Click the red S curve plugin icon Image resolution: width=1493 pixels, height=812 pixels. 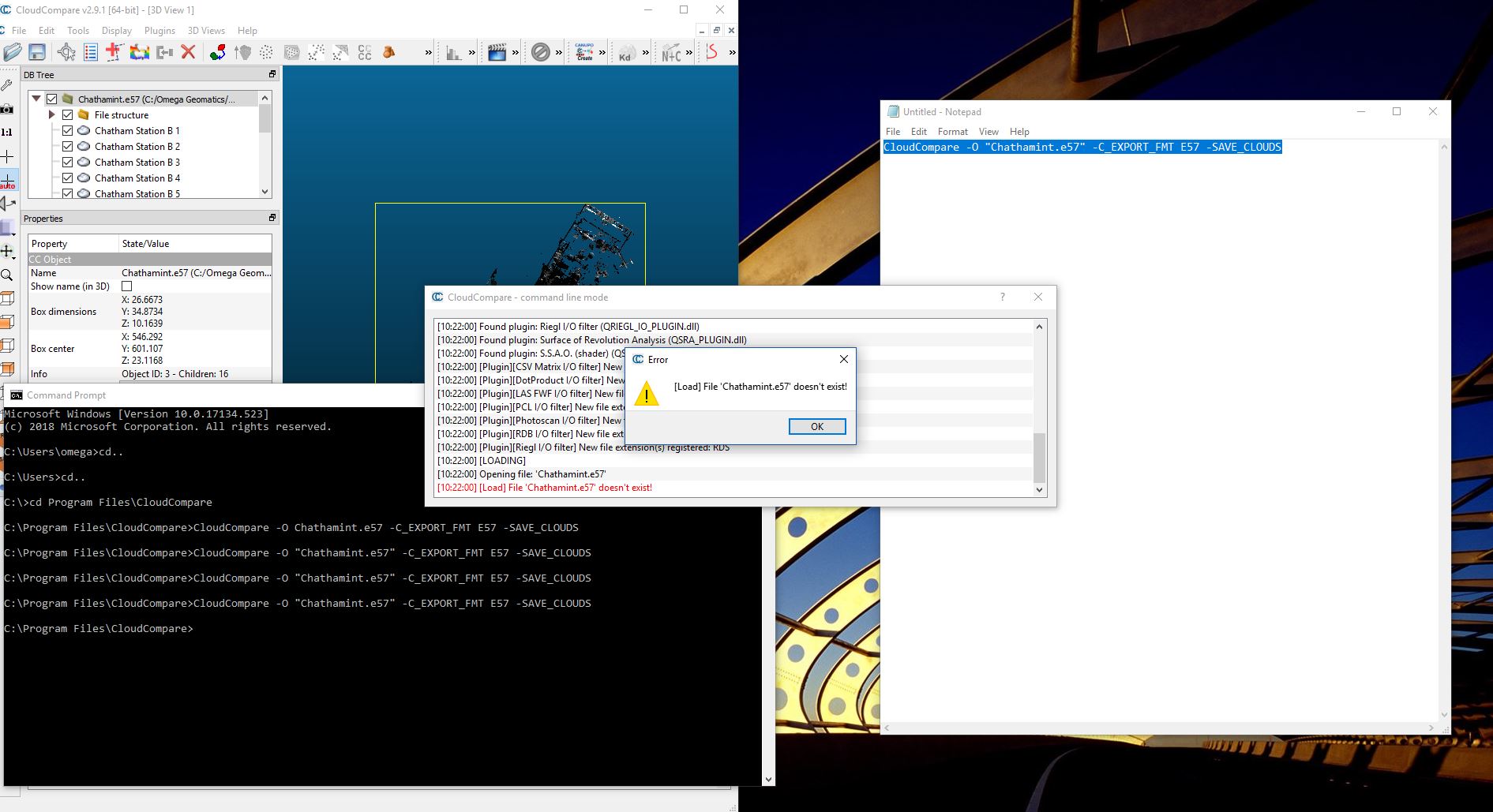[x=713, y=52]
